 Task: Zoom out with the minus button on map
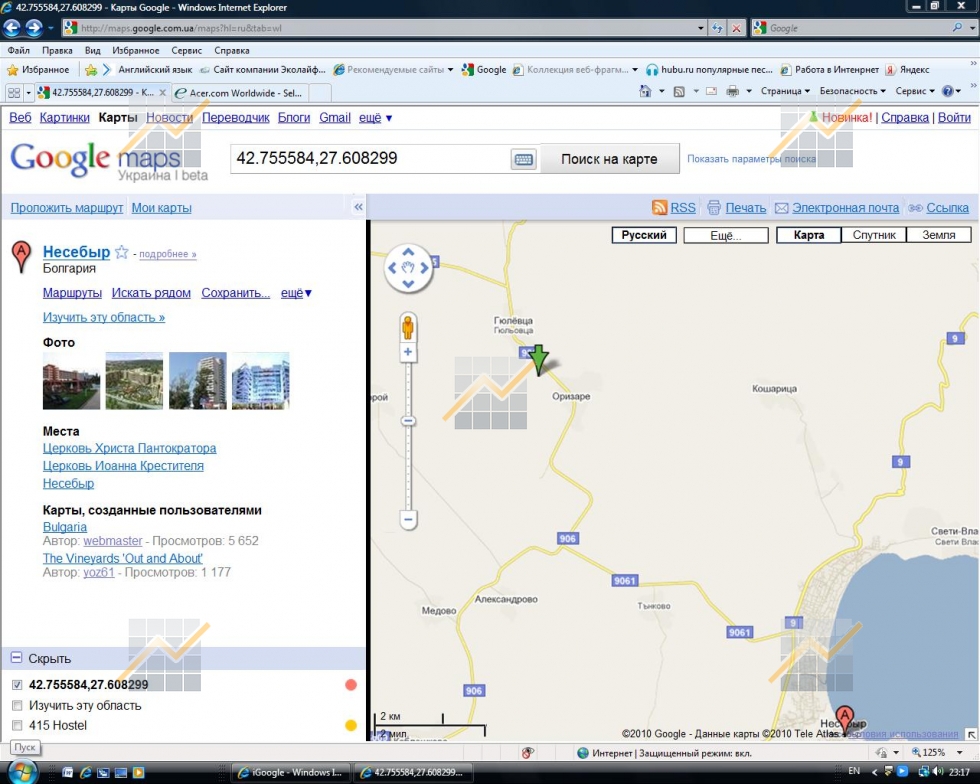(x=408, y=520)
